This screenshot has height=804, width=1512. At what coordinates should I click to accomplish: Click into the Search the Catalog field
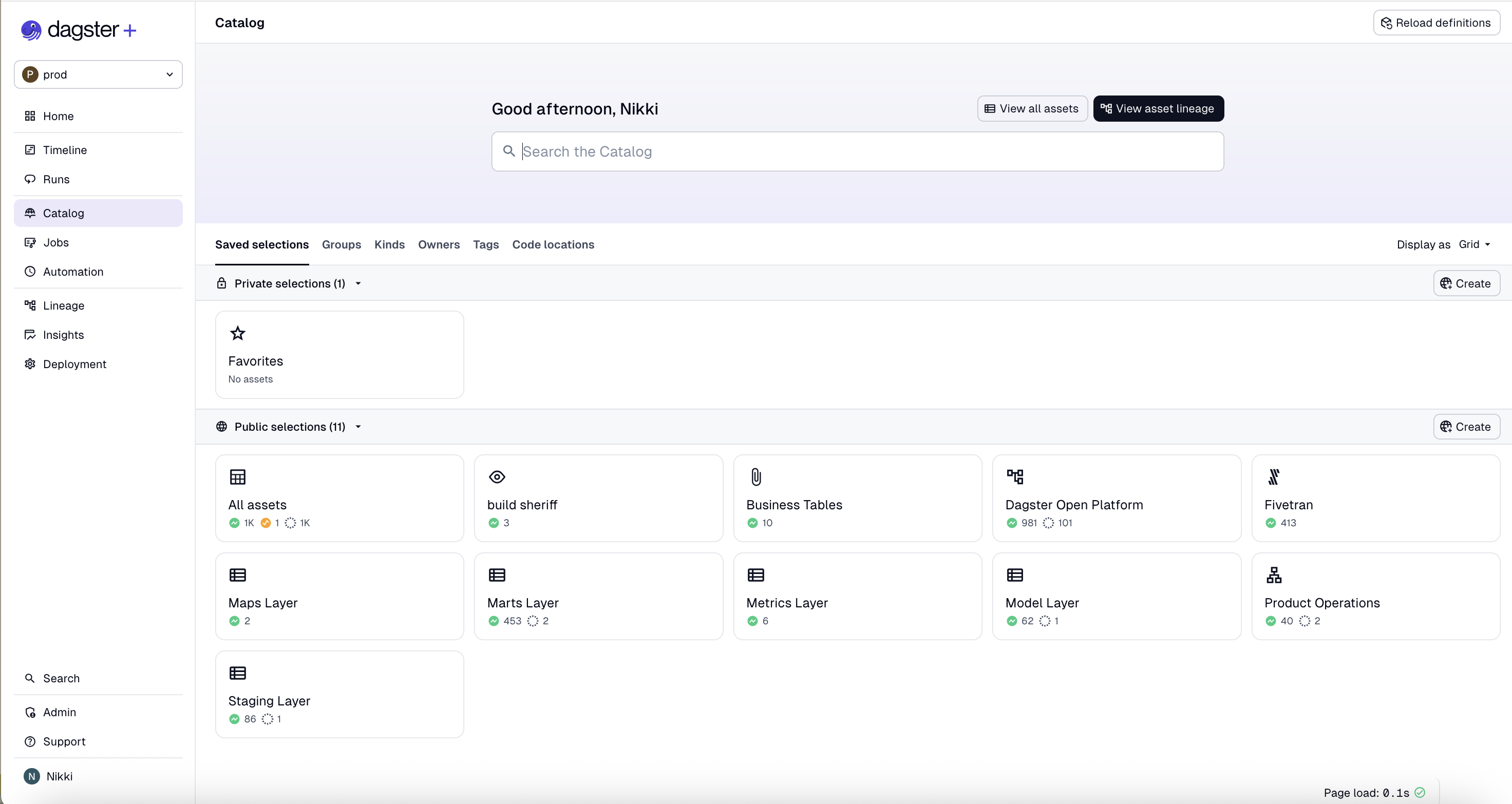click(856, 151)
